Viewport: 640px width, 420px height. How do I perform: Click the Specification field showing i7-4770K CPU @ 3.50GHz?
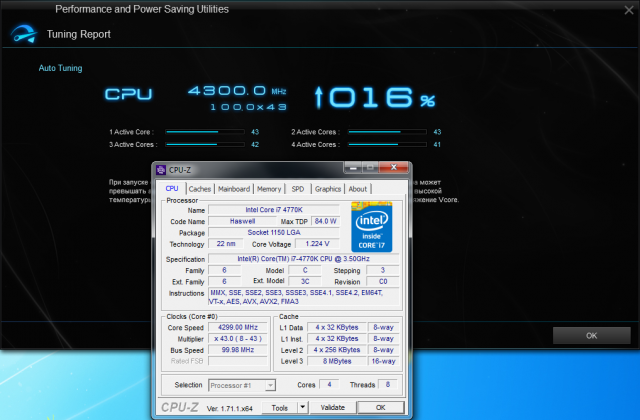click(x=304, y=259)
